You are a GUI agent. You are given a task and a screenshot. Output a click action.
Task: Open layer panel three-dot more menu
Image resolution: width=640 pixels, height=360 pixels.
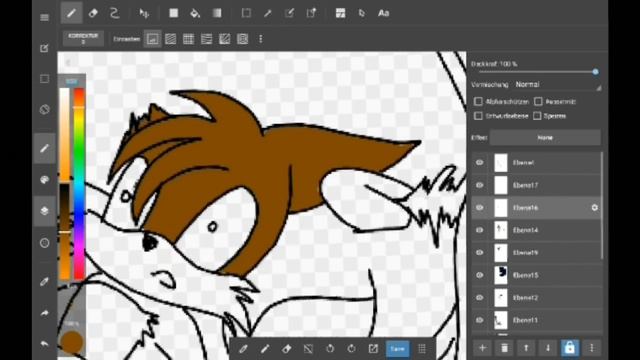pyautogui.click(x=592, y=348)
